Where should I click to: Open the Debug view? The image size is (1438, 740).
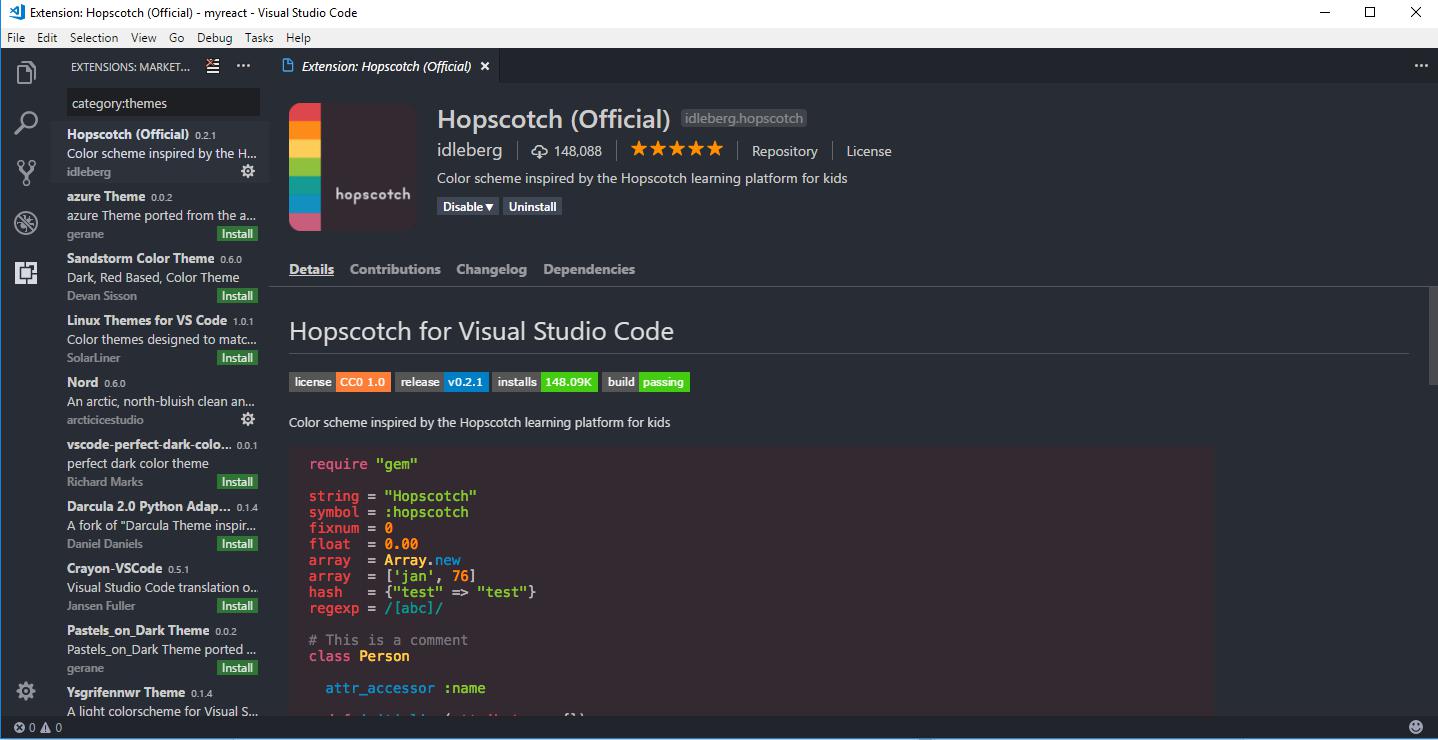tap(26, 222)
